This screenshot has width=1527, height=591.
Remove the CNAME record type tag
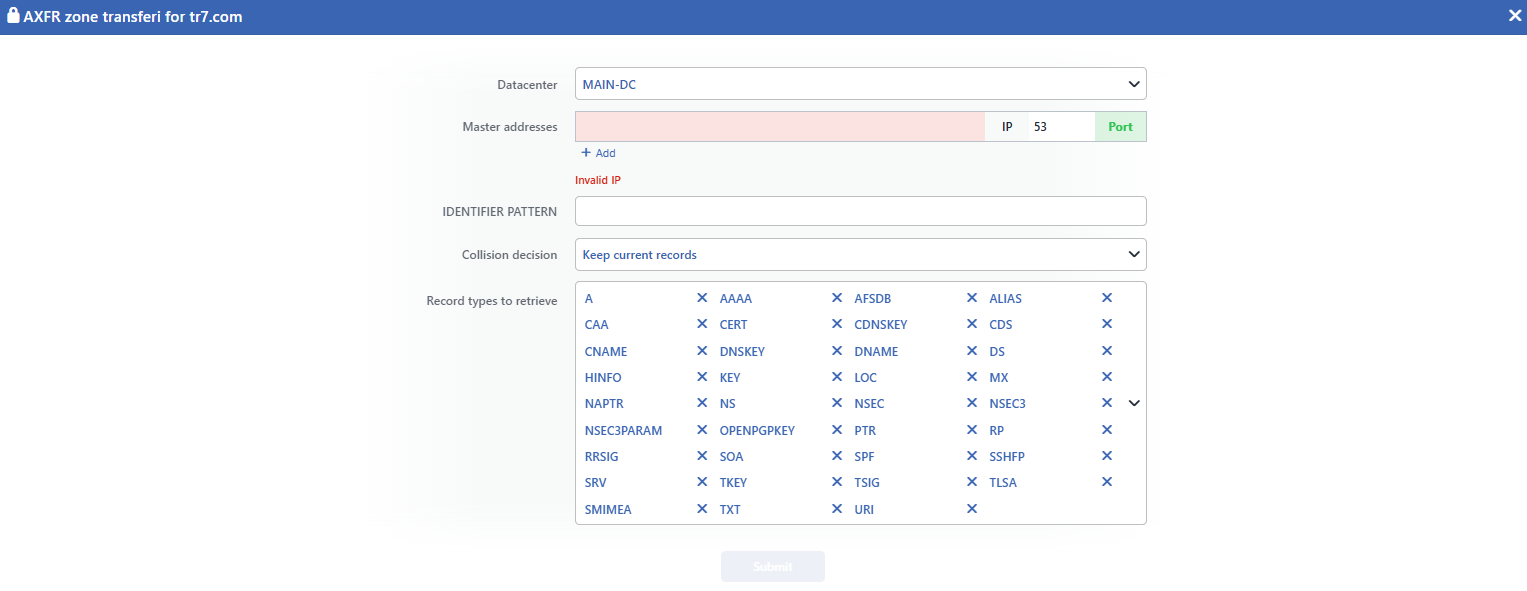tap(702, 351)
